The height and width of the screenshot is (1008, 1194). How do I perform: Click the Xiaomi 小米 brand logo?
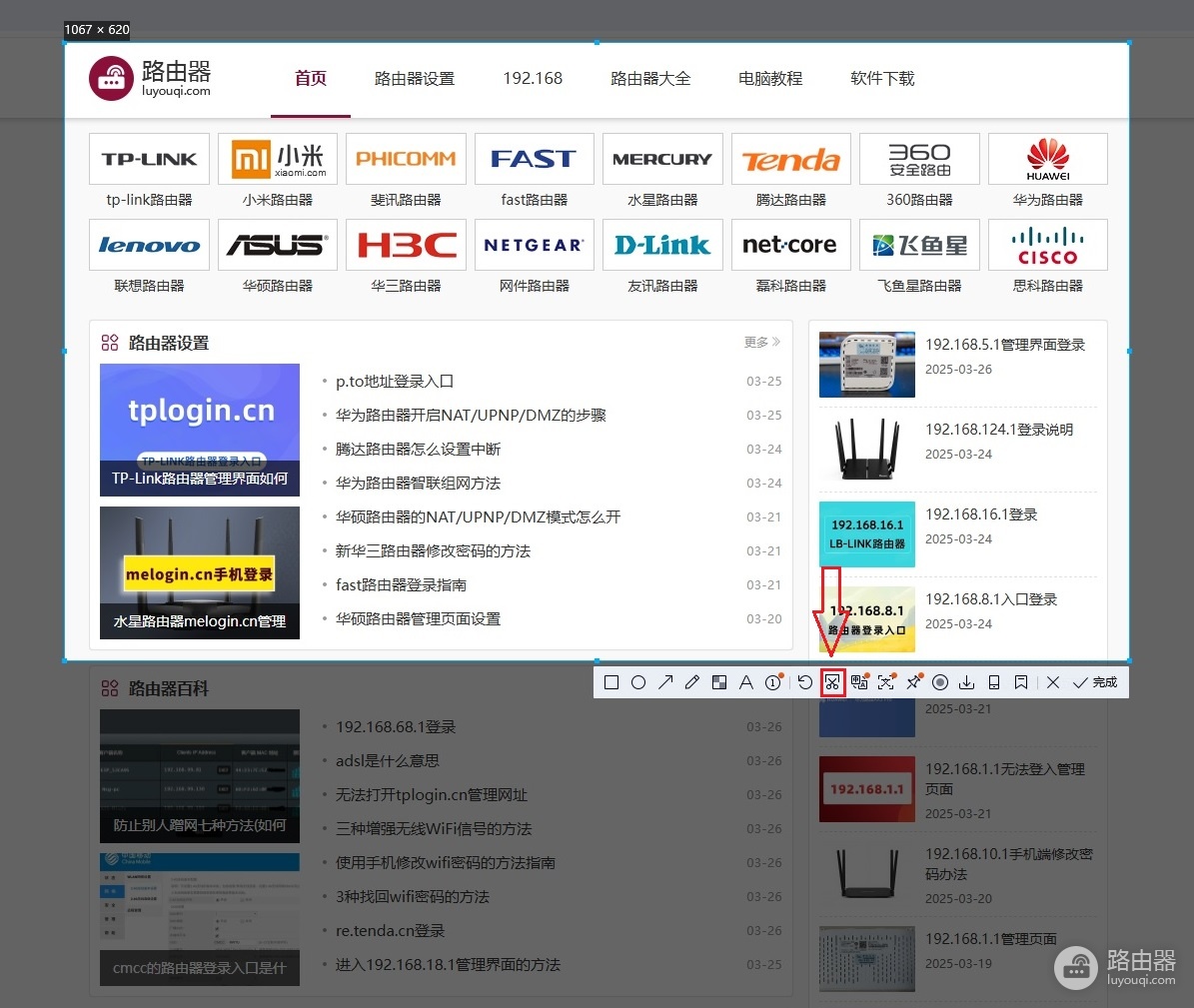277,159
